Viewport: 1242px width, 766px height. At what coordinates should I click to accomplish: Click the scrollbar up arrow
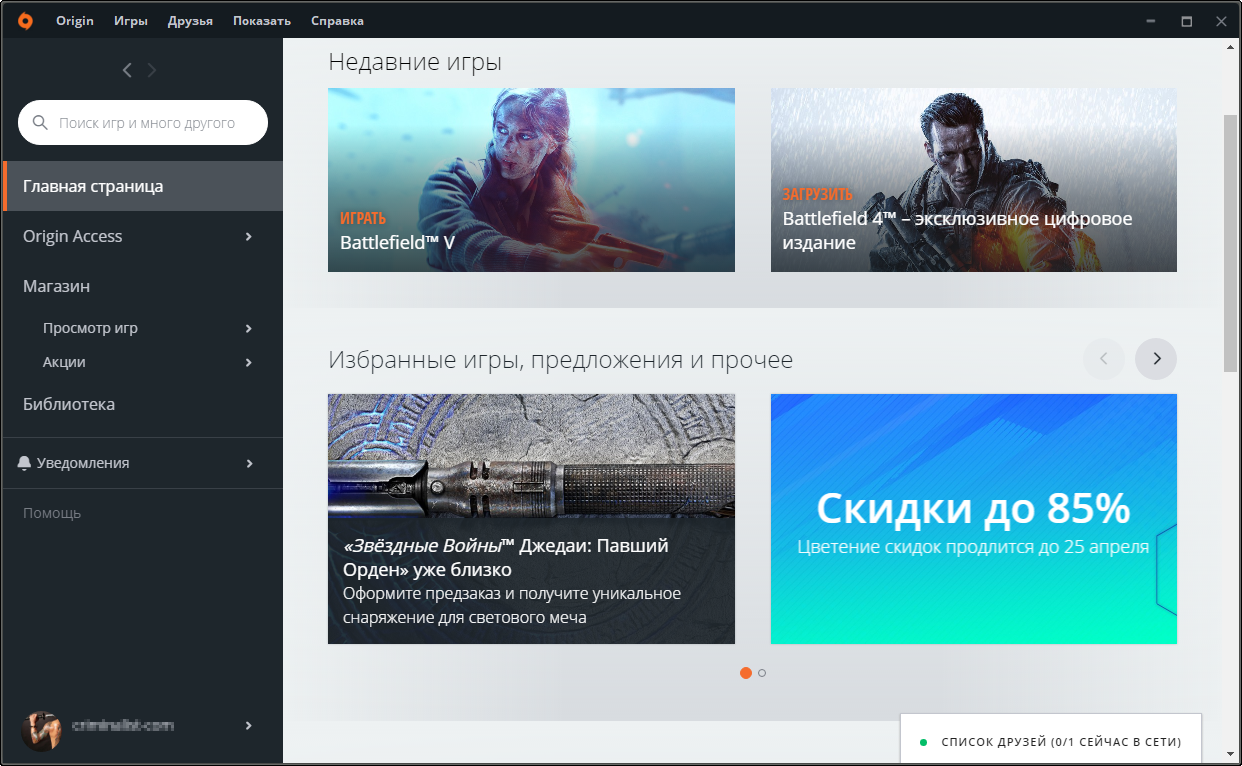(x=1230, y=48)
